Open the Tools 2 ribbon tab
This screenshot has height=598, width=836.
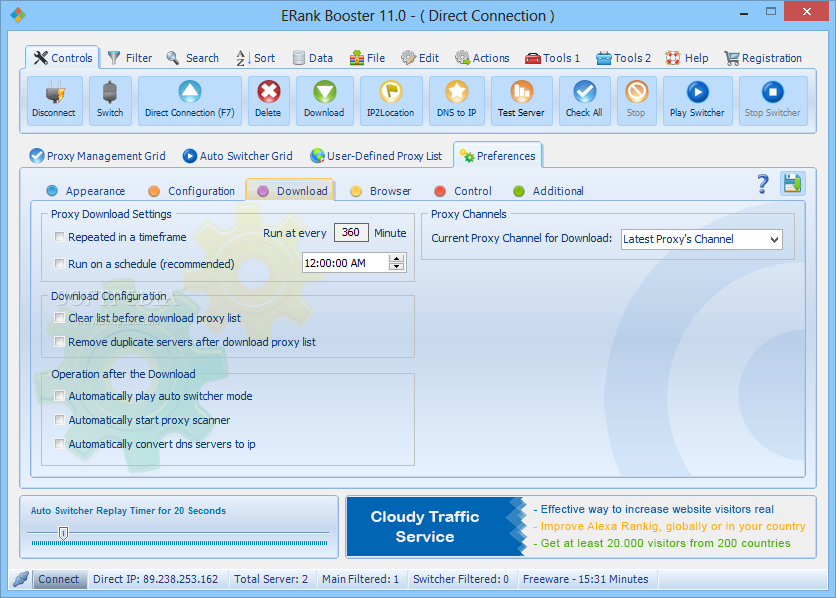coord(624,58)
